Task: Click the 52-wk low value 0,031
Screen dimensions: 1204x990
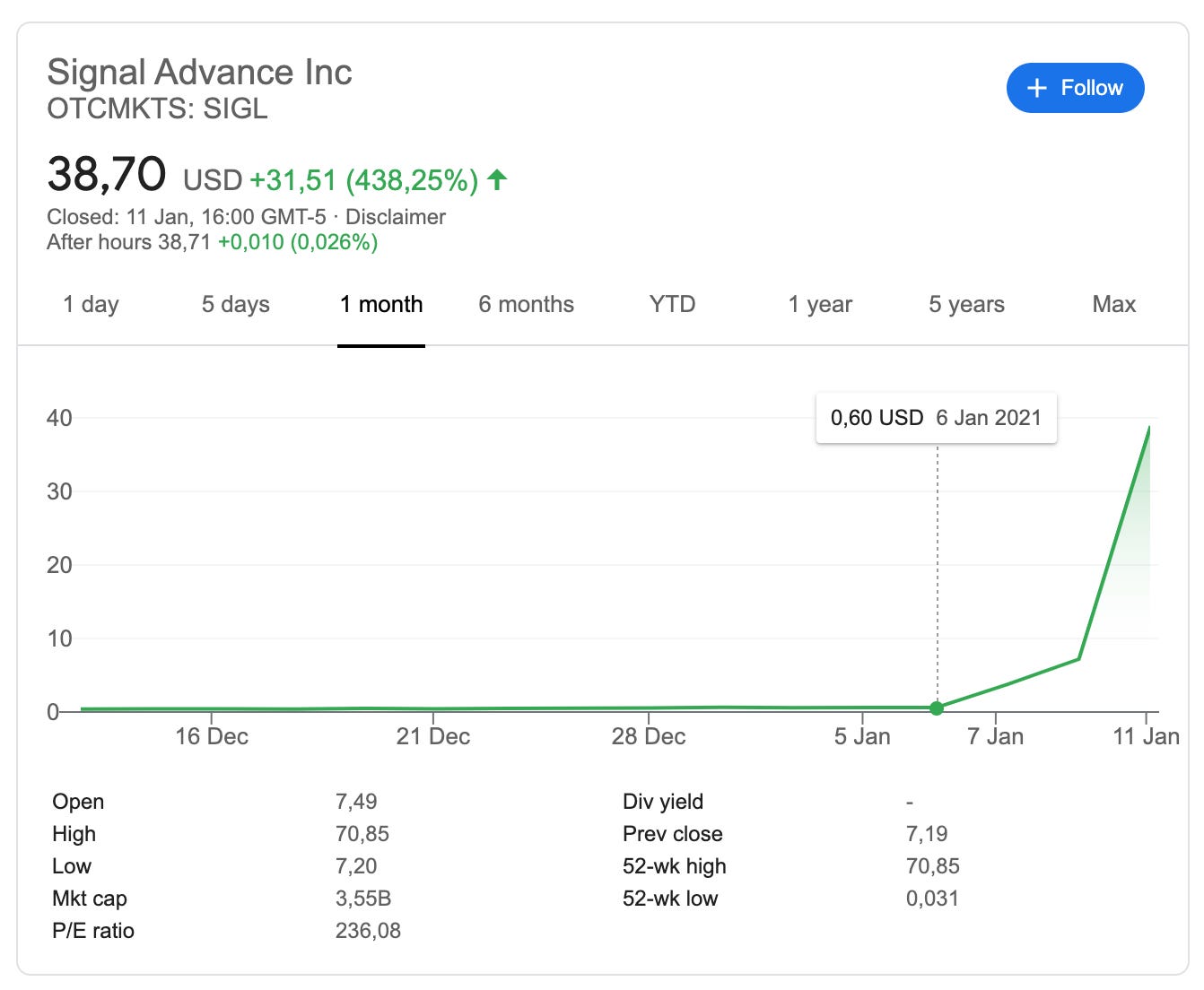Action: pyautogui.click(x=932, y=899)
